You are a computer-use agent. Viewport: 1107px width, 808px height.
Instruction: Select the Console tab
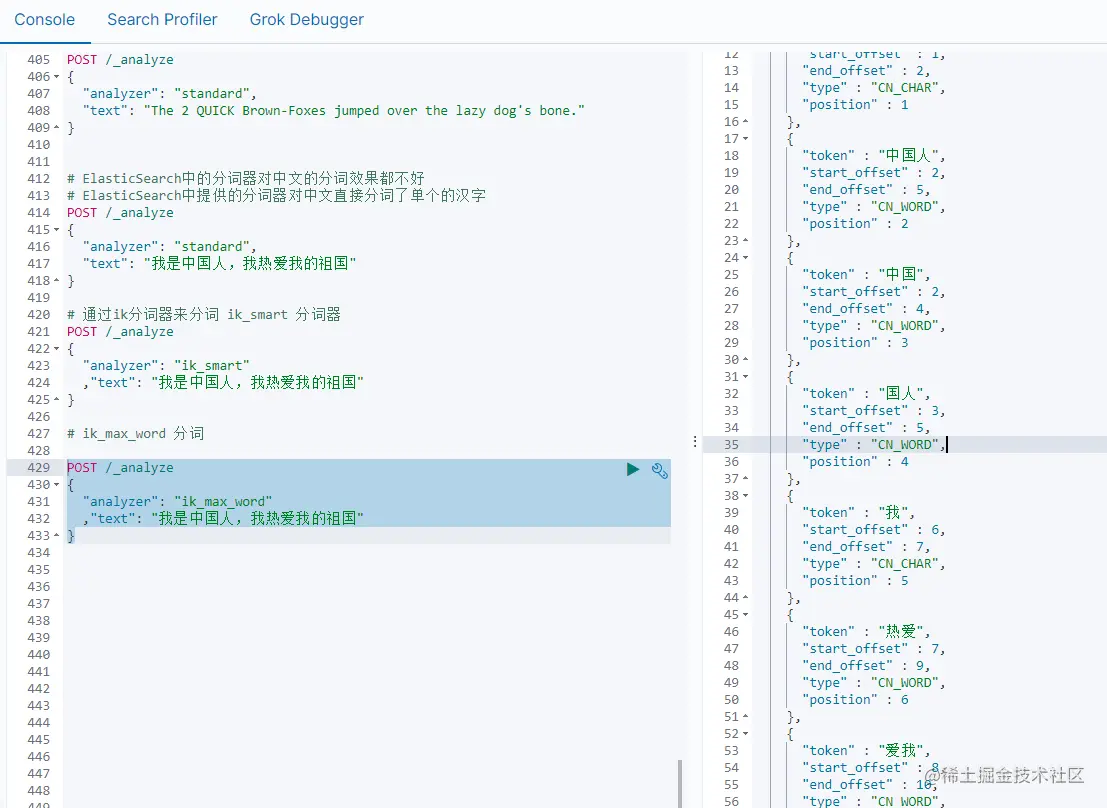click(44, 20)
